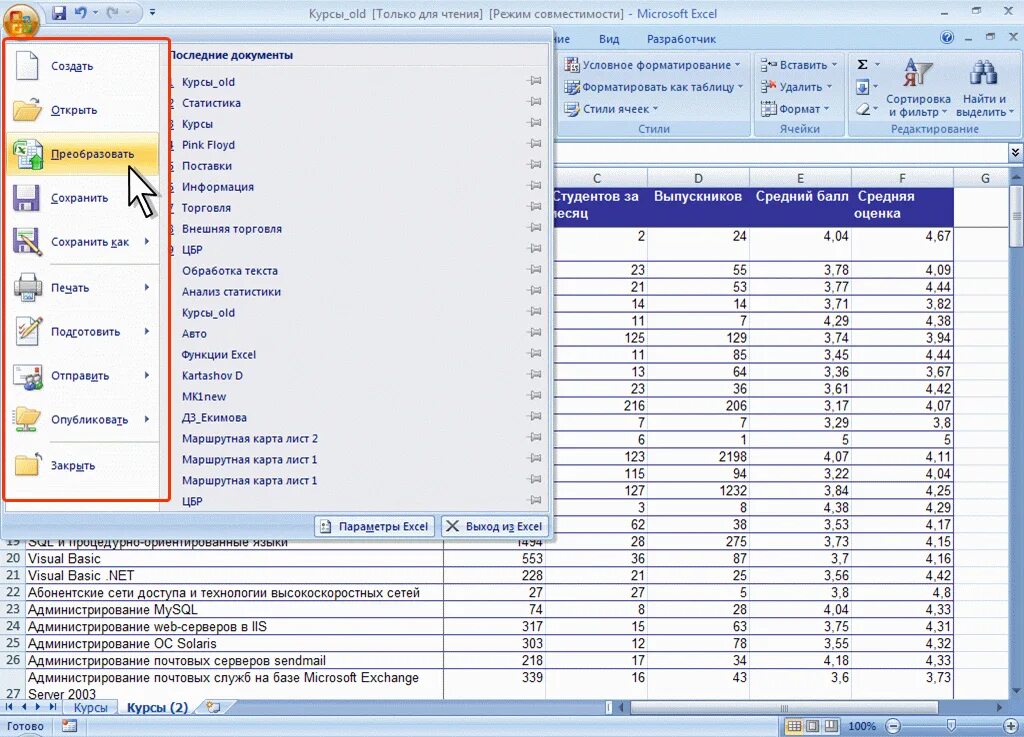
Task: Choose Сохранить in the Office menu
Action: (x=82, y=198)
